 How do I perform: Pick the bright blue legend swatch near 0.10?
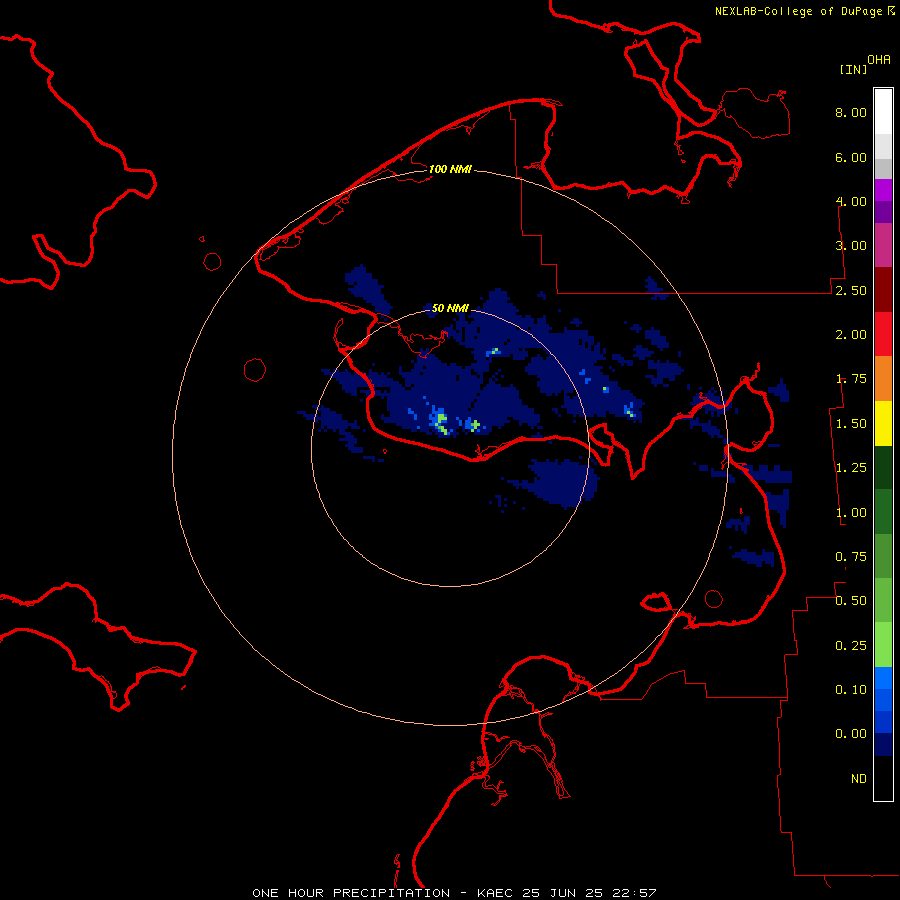[x=883, y=678]
